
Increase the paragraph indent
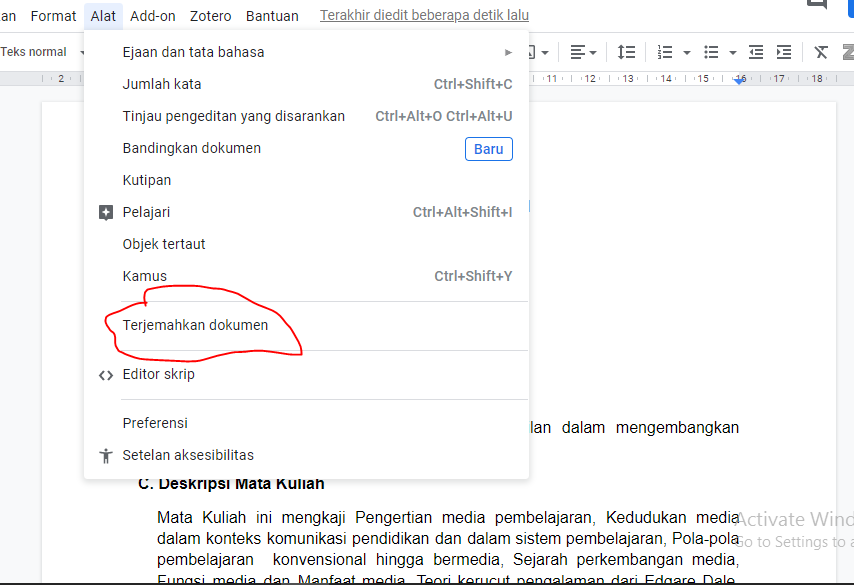pos(784,52)
